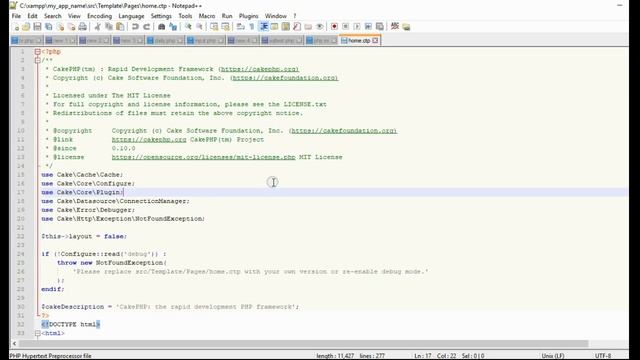Close the current document via toolbar Close icon
Screen dimensions: 640x360
[x=60, y=27]
